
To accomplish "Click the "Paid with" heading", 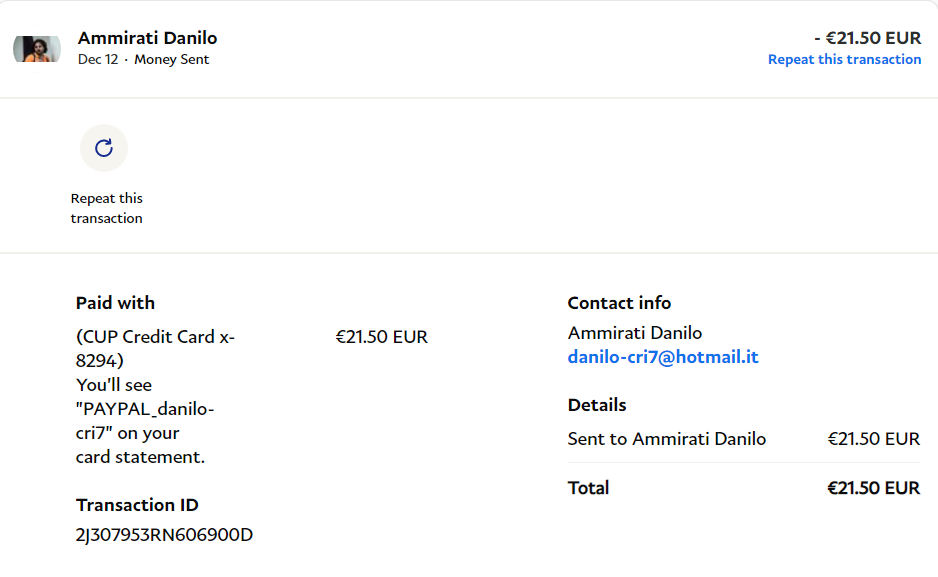I will click(x=115, y=303).
